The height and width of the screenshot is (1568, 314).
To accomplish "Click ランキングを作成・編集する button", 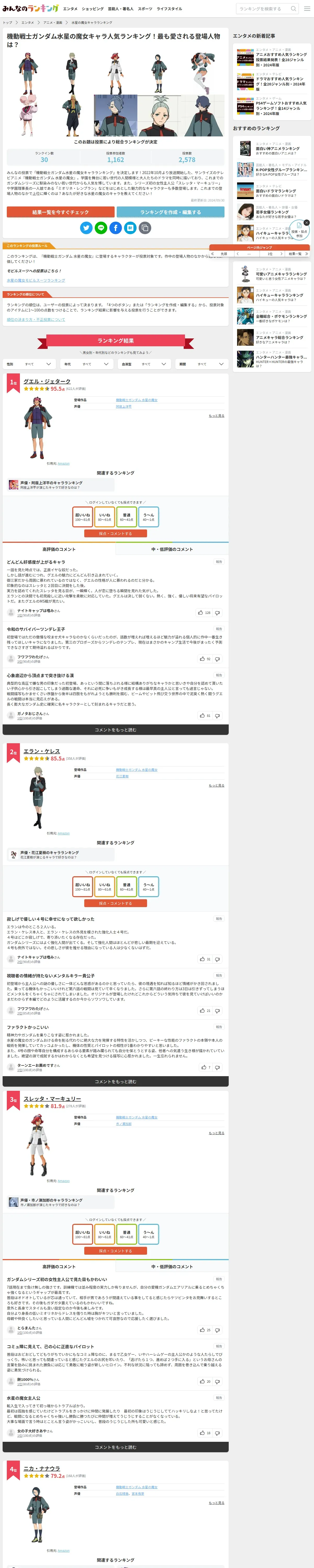I will 170,212.
